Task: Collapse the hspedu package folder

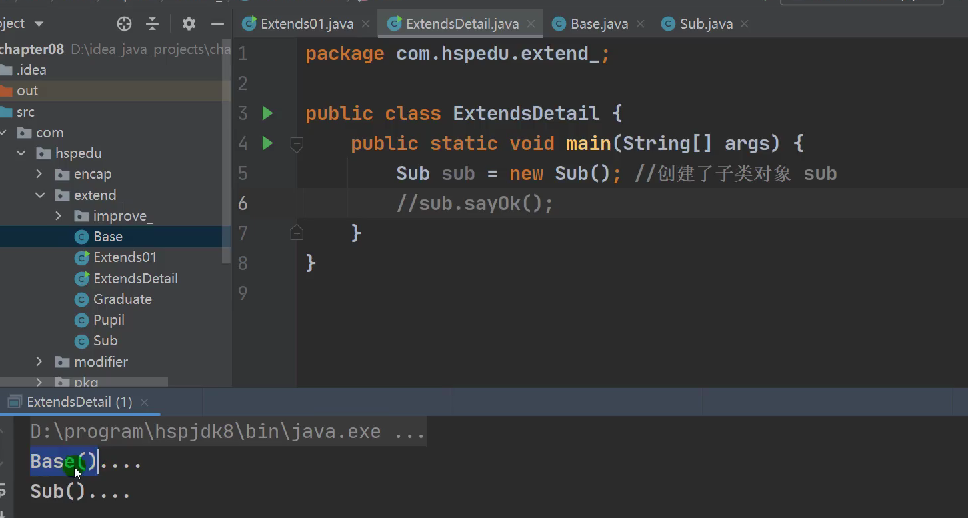Action: pos(21,153)
